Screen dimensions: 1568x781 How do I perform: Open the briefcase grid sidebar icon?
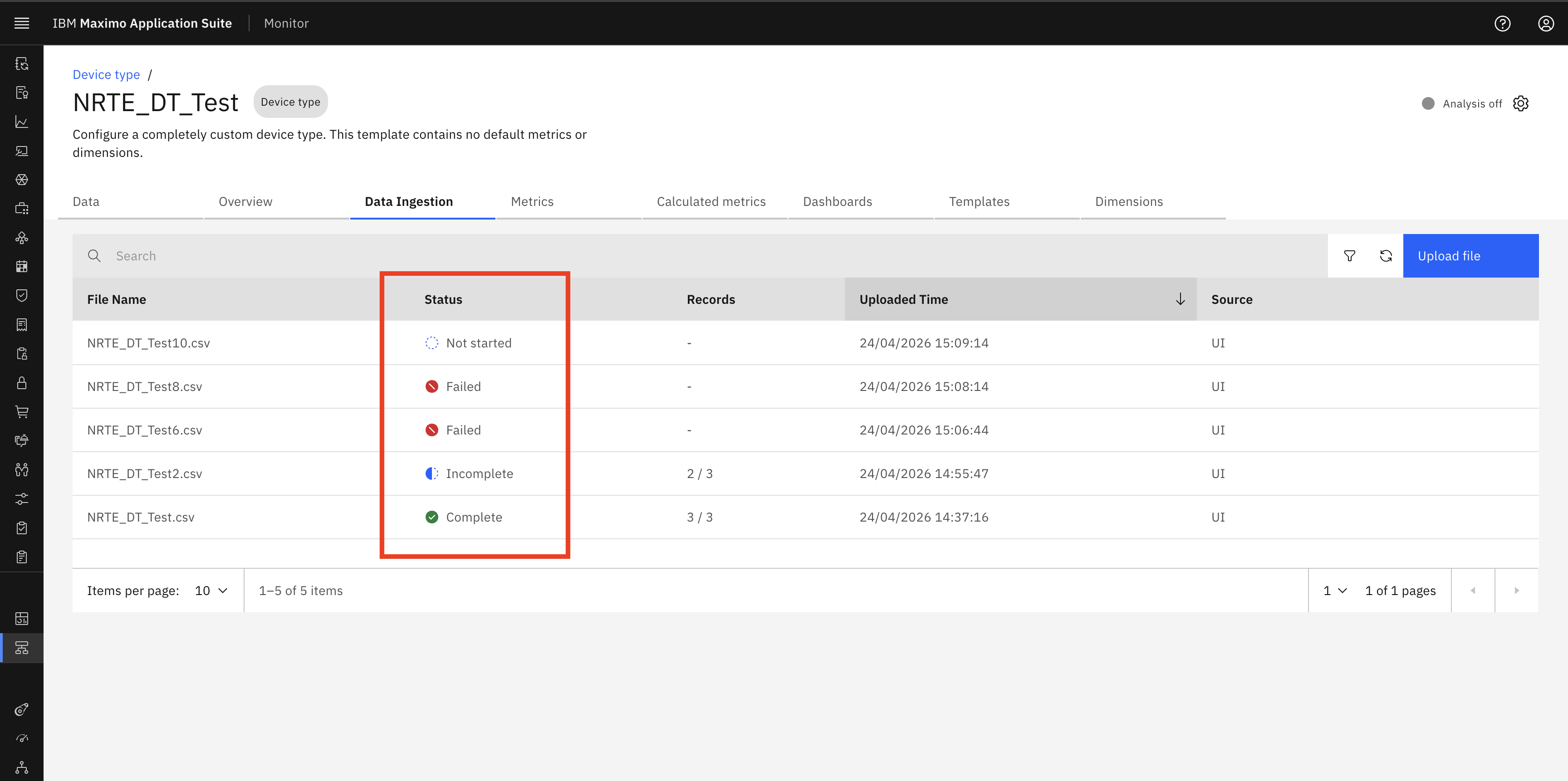click(x=22, y=209)
